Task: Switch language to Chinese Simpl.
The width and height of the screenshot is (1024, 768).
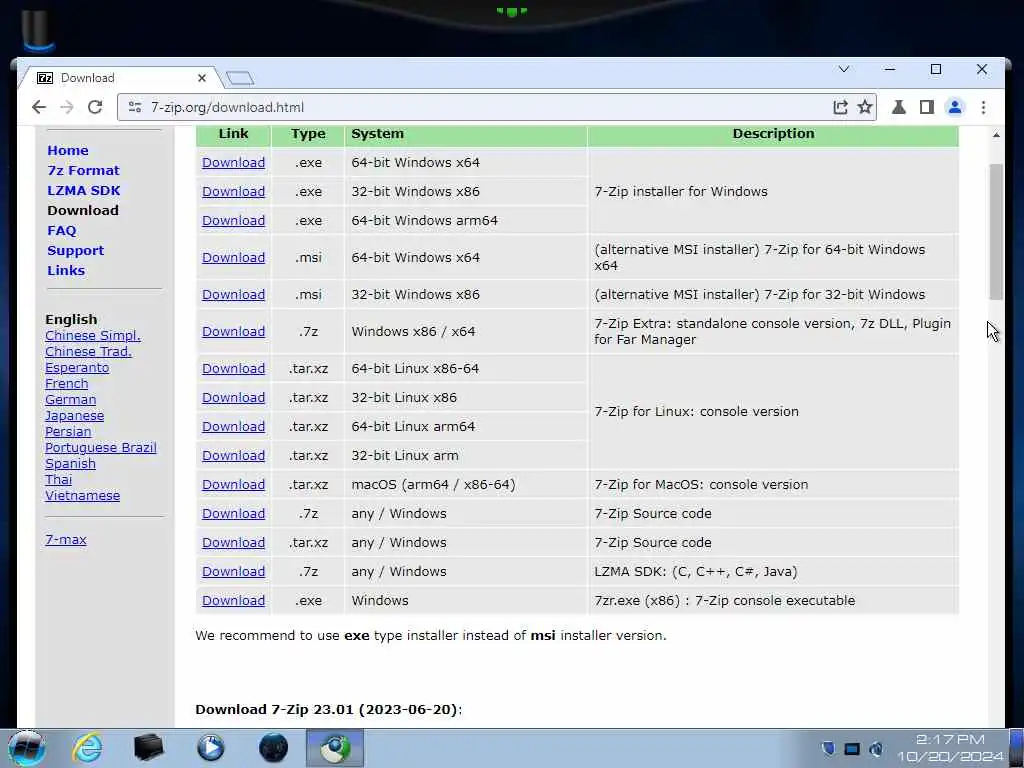Action: pos(93,336)
